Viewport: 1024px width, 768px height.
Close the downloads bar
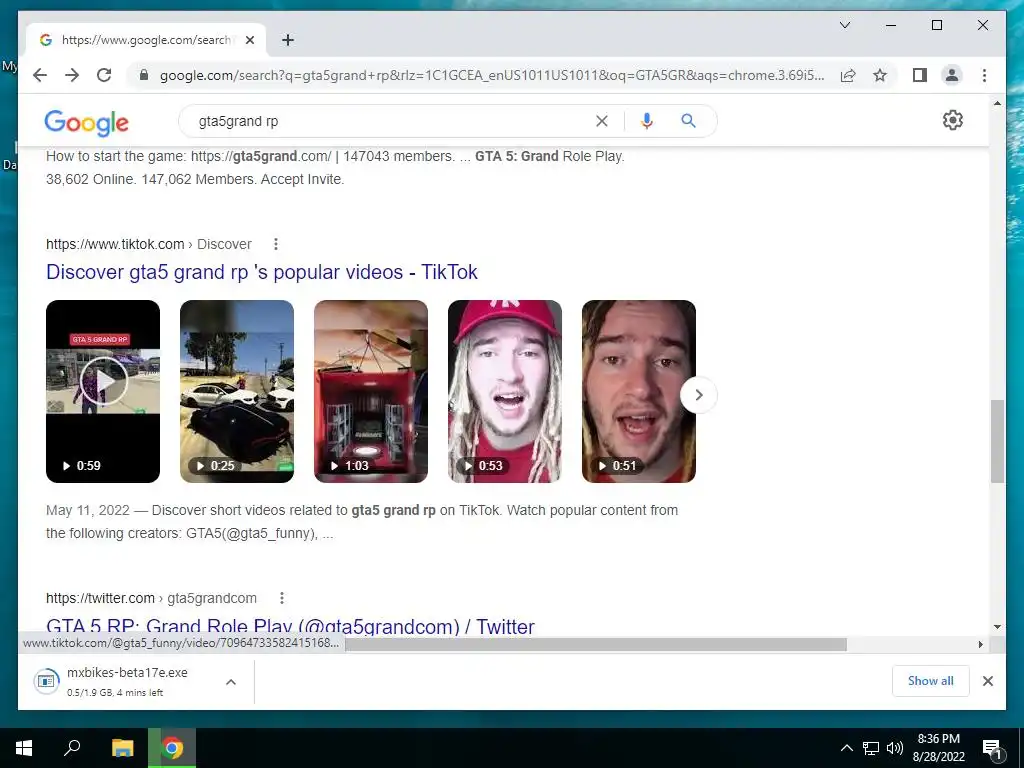point(987,680)
